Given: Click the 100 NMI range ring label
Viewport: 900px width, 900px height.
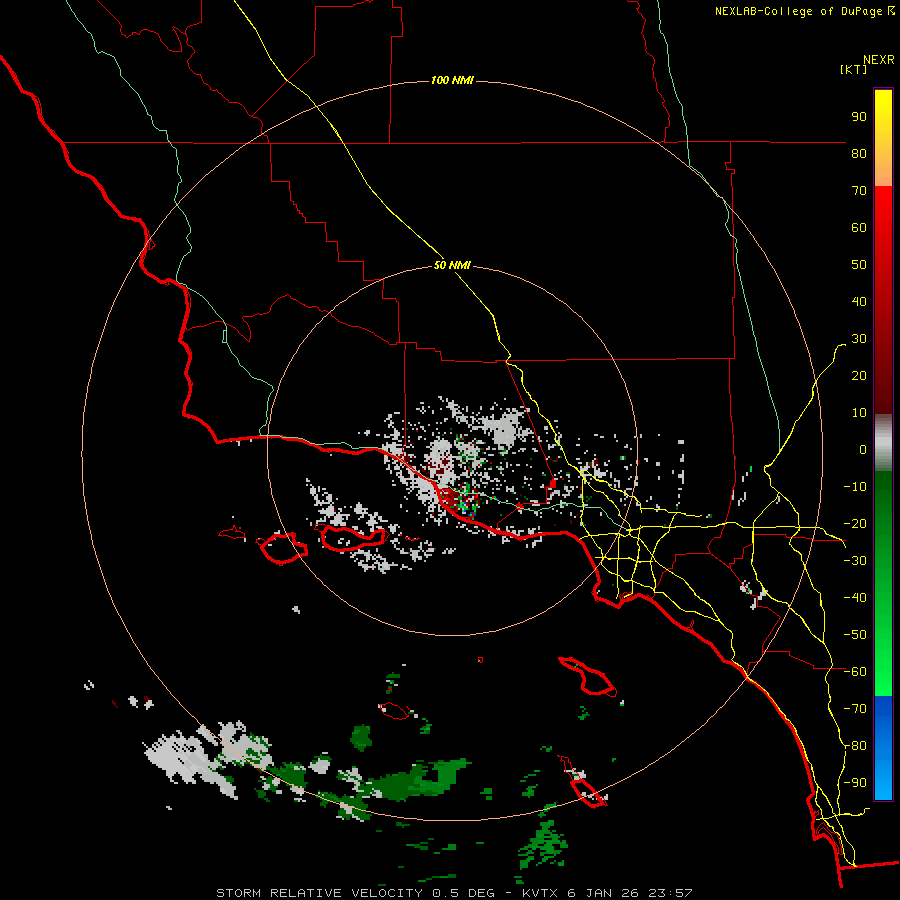Looking at the screenshot, I should (x=452, y=80).
